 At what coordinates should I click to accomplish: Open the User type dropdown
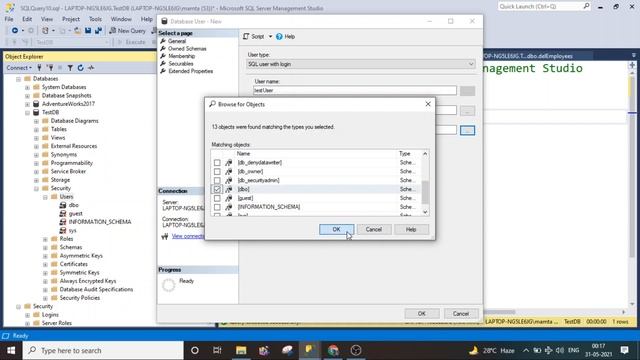[x=360, y=64]
